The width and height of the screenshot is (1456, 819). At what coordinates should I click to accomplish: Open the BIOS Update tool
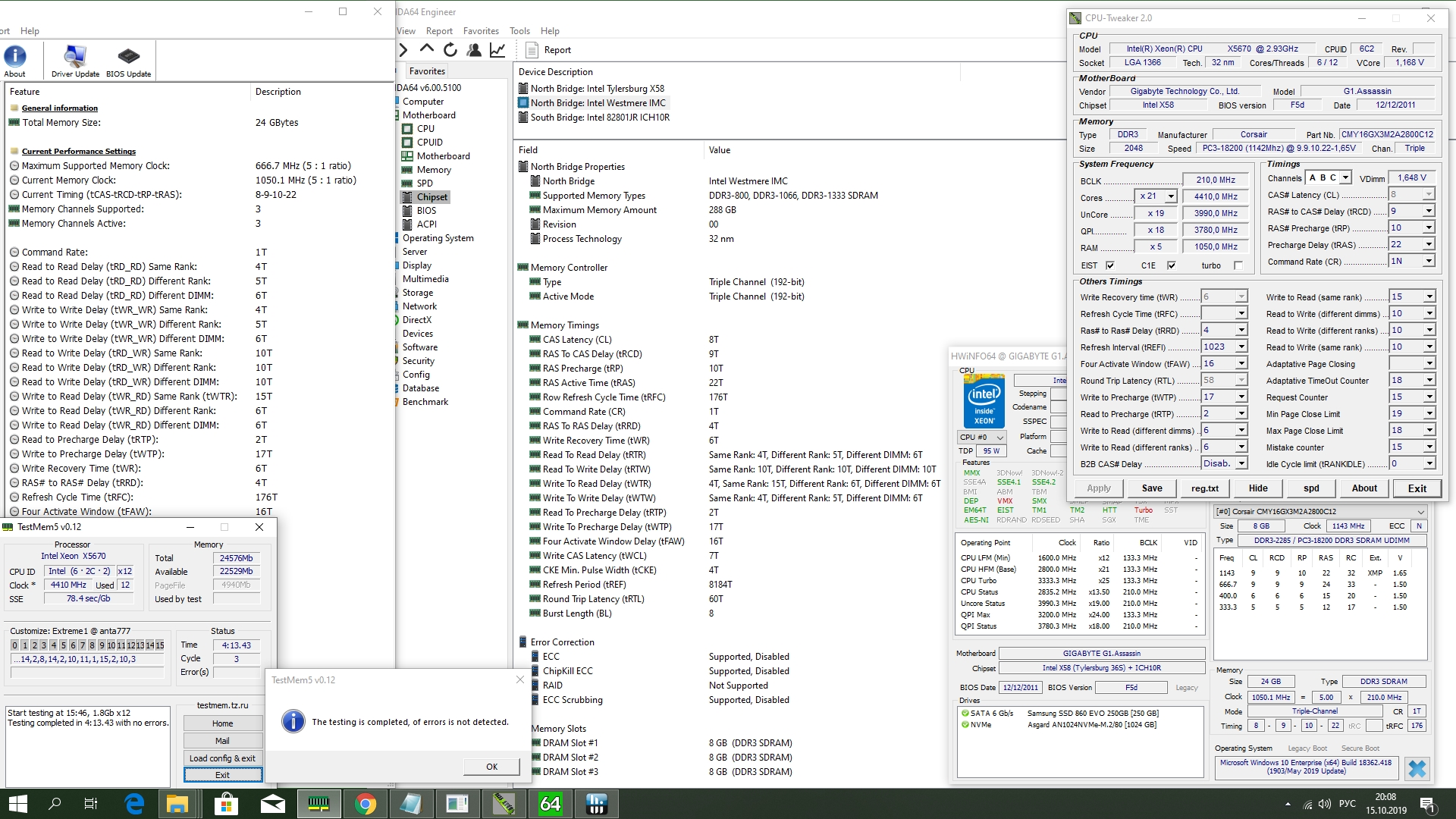(128, 58)
